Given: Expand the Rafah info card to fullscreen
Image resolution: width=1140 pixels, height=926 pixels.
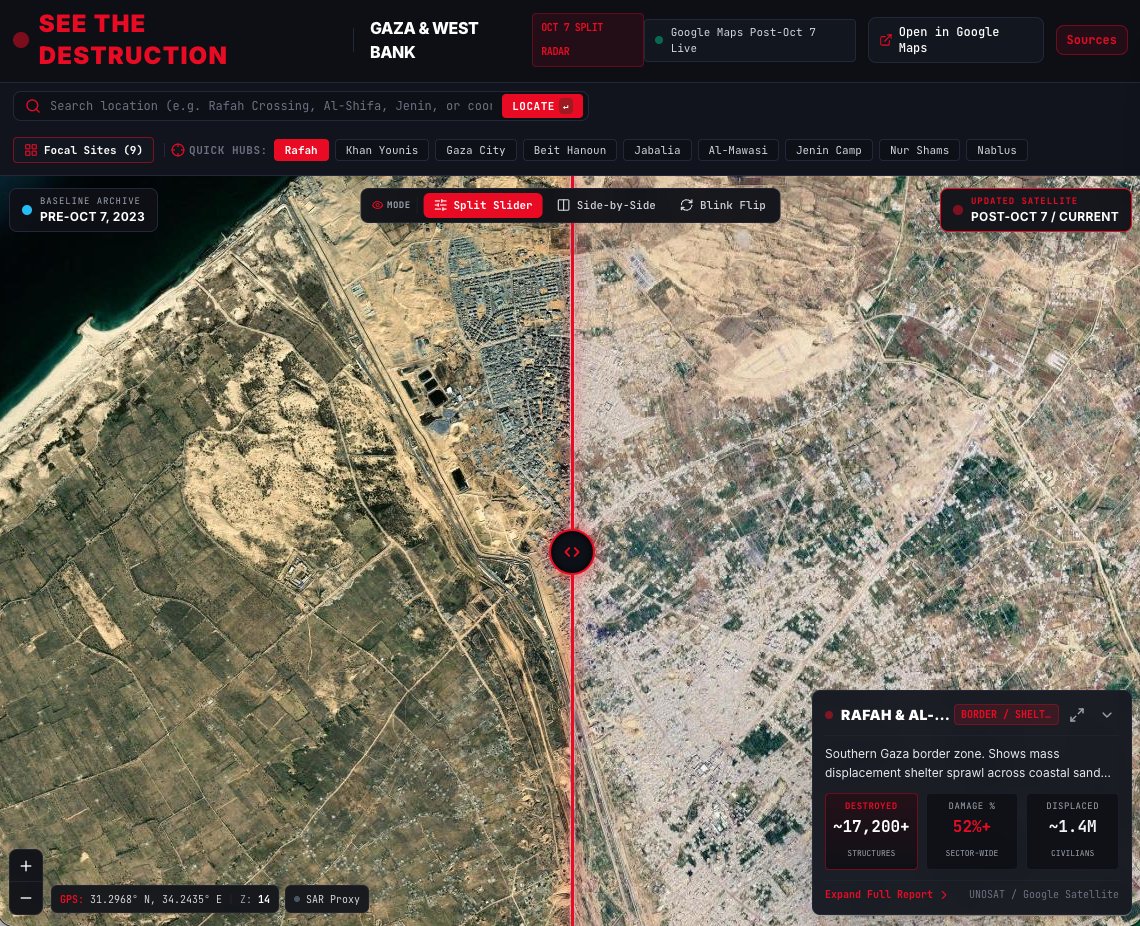Looking at the screenshot, I should click(x=1077, y=714).
